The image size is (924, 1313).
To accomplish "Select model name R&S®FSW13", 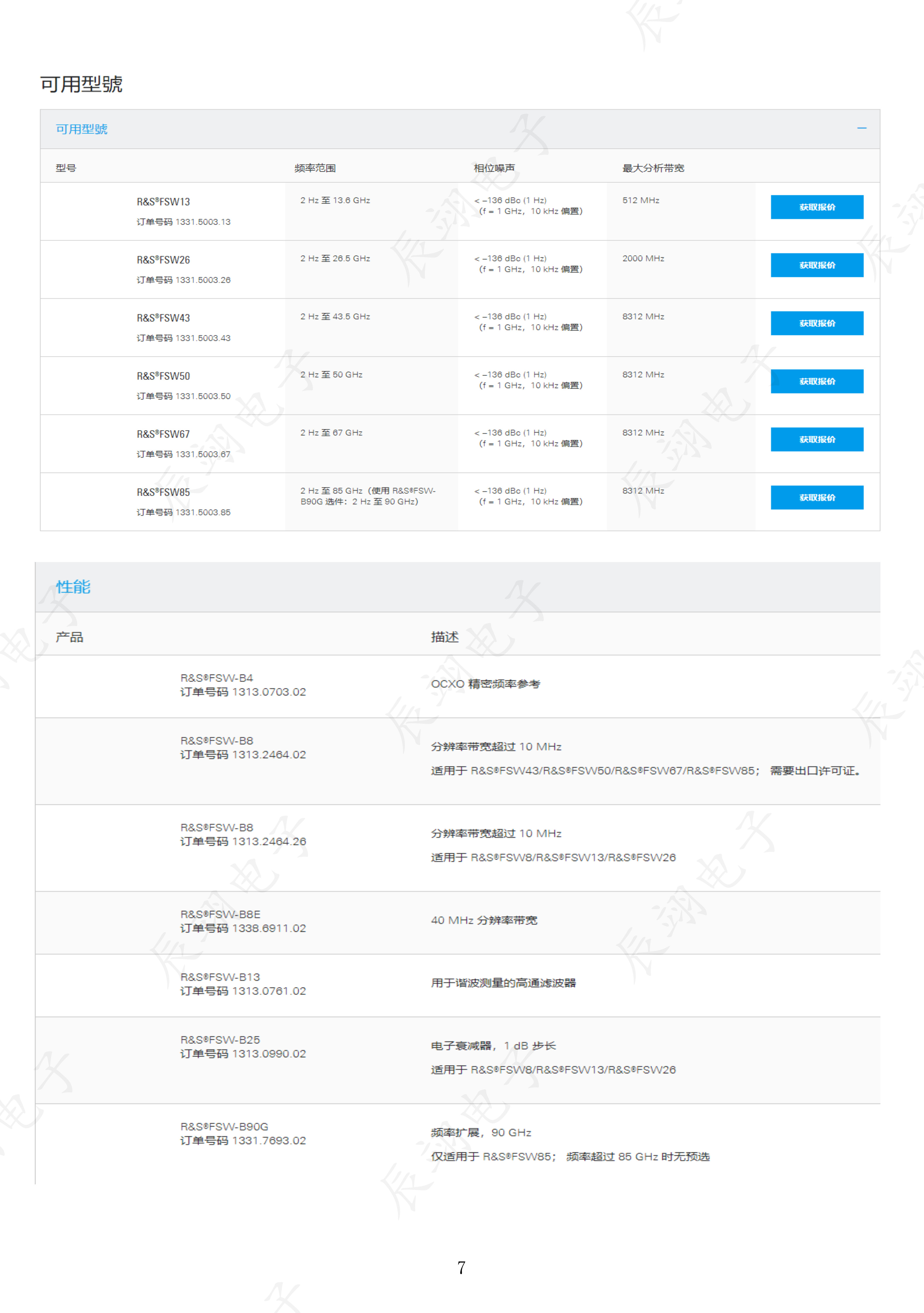I will click(163, 202).
